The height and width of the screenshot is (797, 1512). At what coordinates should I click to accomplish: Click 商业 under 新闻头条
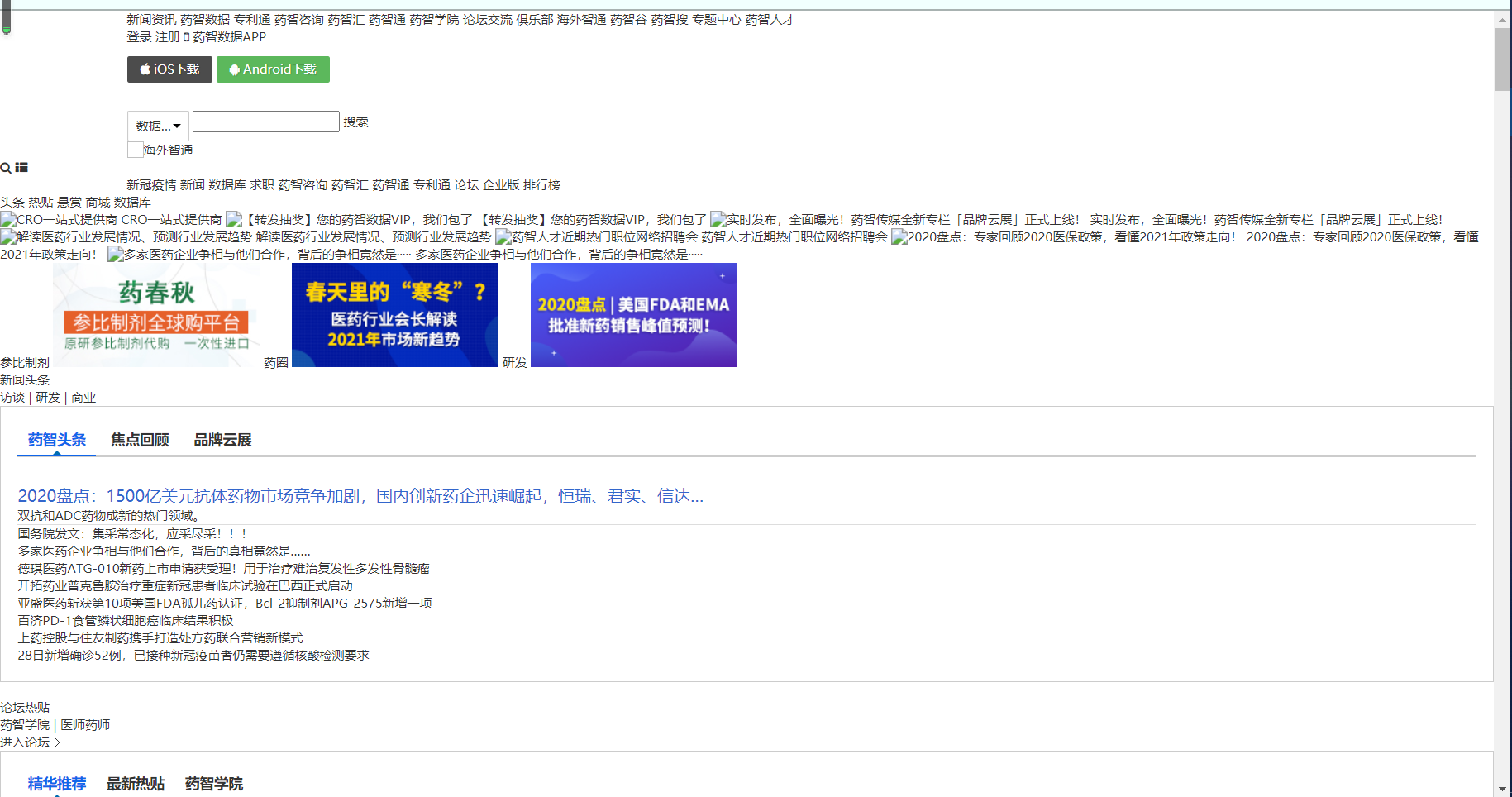click(83, 398)
